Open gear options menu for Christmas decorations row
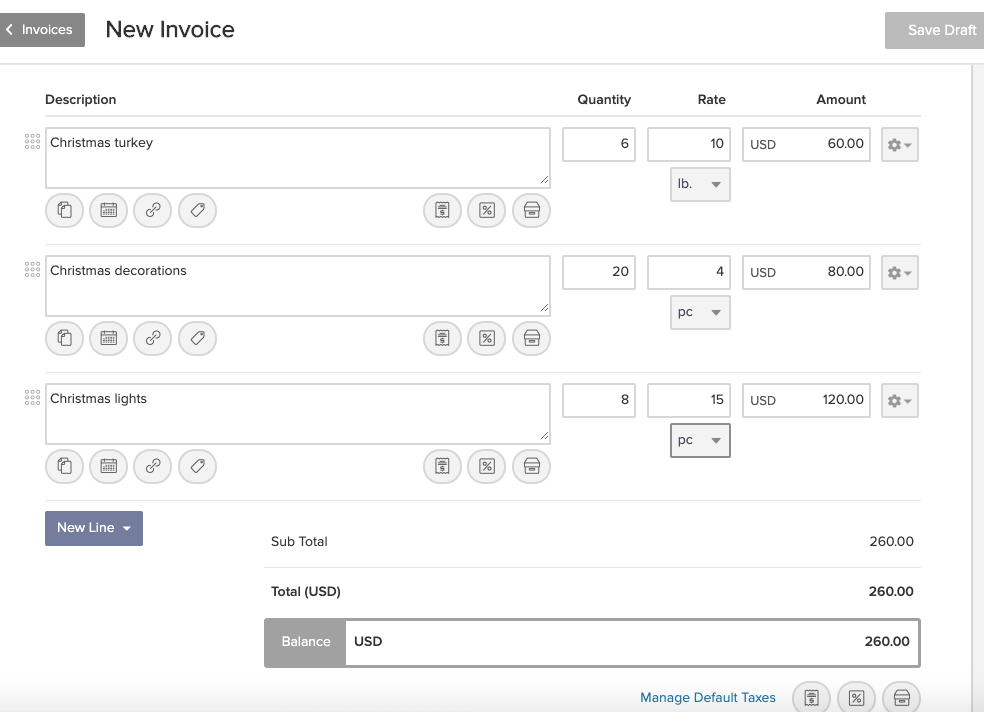984x712 pixels. (x=900, y=272)
